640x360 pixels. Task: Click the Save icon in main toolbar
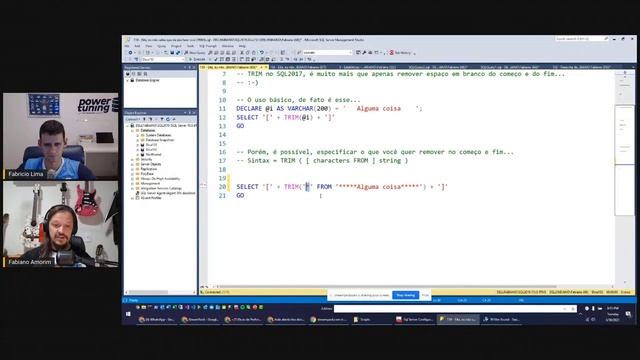(x=172, y=53)
